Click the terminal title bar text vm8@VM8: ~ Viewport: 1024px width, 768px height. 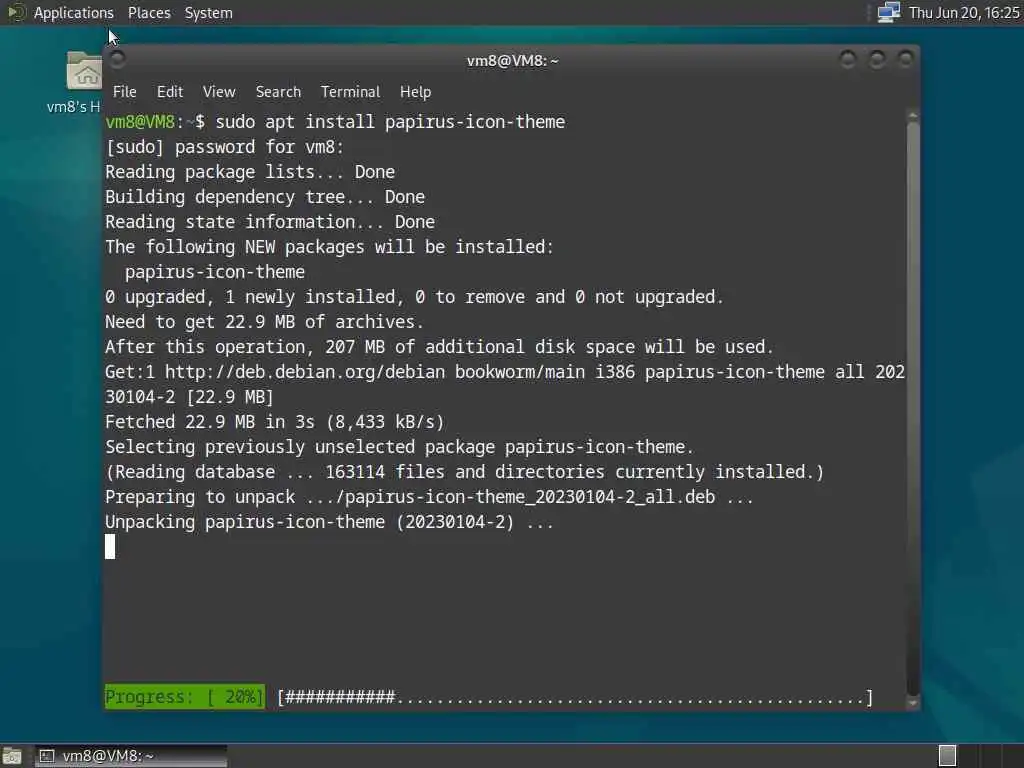click(512, 61)
